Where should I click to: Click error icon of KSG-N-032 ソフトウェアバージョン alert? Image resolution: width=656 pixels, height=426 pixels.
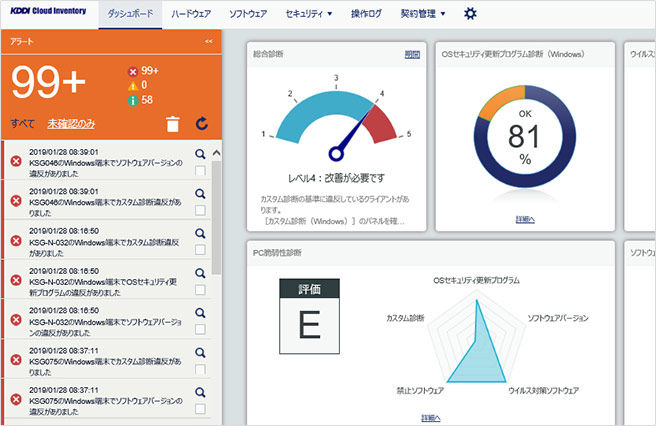click(x=16, y=320)
